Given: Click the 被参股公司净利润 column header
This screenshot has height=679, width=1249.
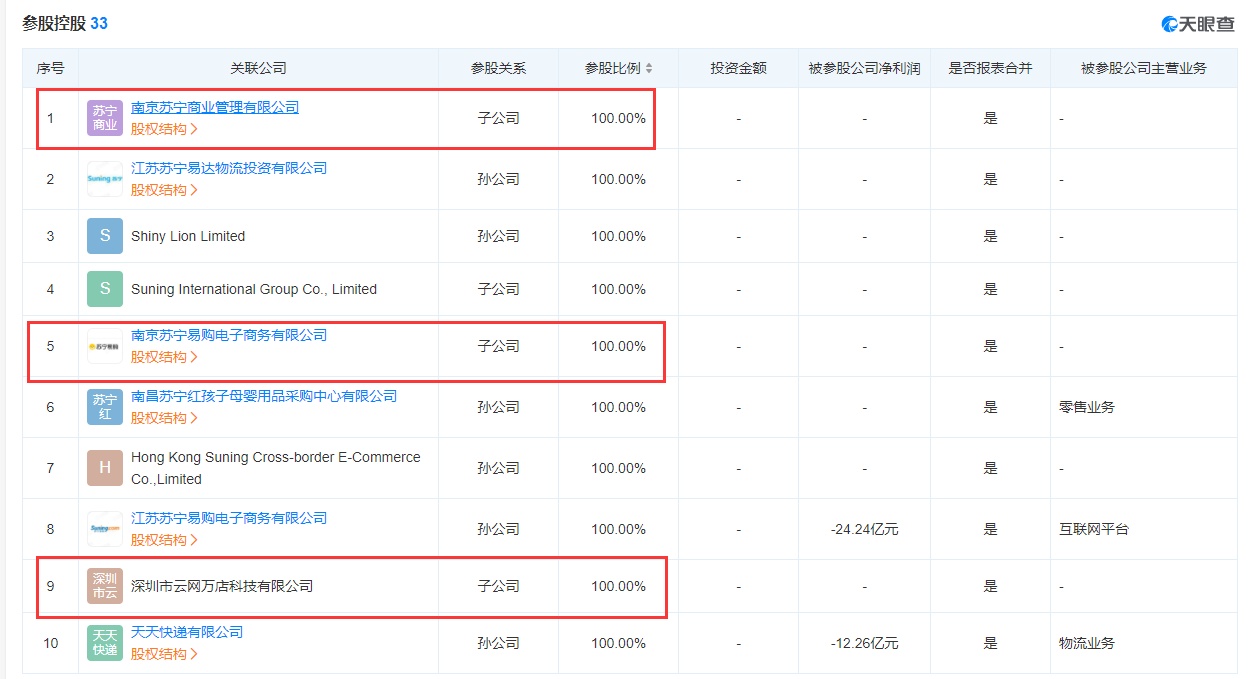Looking at the screenshot, I should [x=864, y=69].
